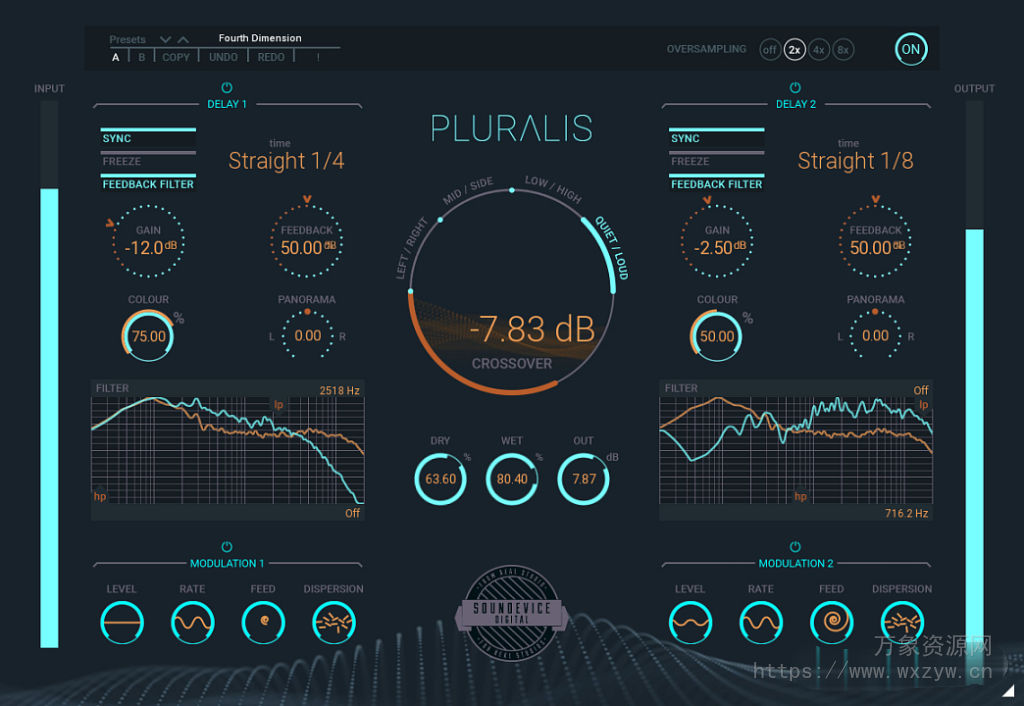
Task: Click the Dispersion knob in Modulation 2
Action: coord(901,622)
